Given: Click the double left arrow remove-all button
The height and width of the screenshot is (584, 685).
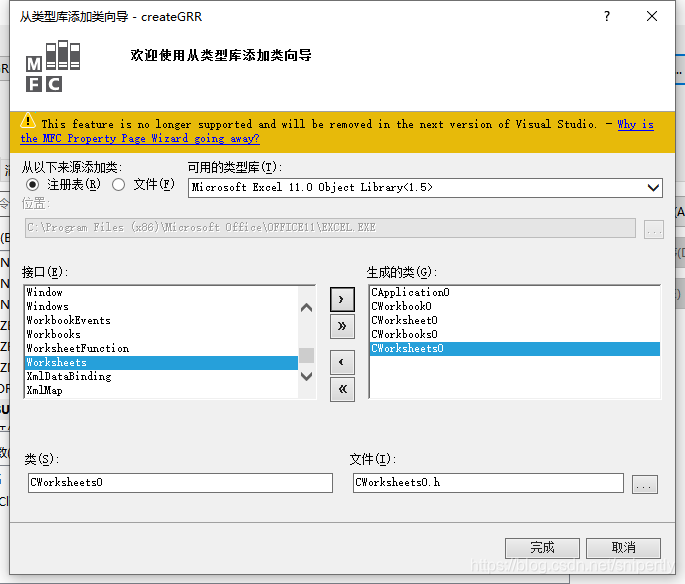Looking at the screenshot, I should (342, 389).
